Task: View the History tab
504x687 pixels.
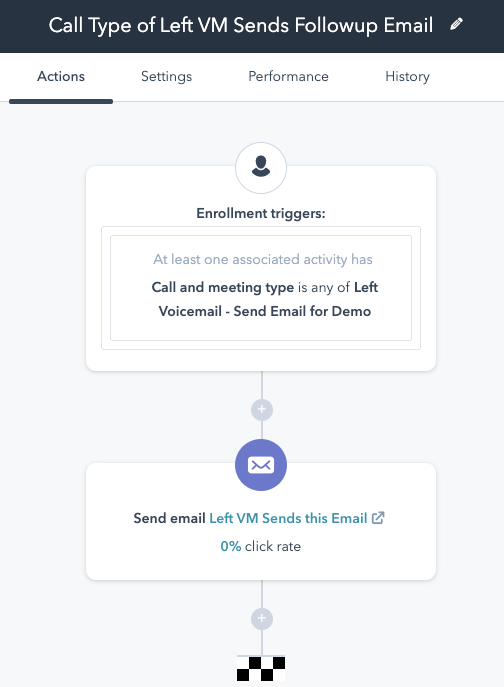Action: 408,76
